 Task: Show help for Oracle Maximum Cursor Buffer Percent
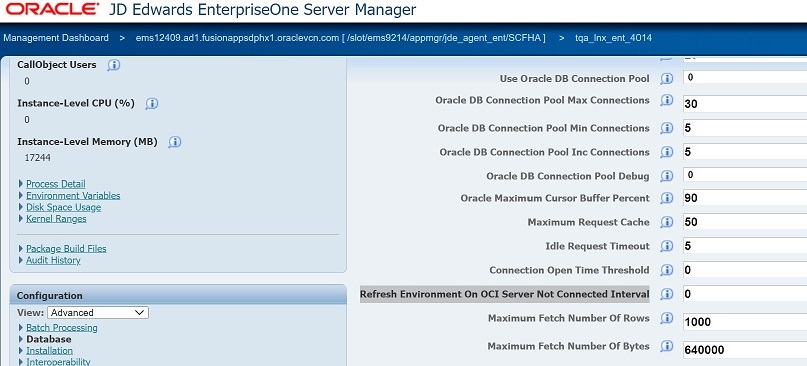point(666,198)
